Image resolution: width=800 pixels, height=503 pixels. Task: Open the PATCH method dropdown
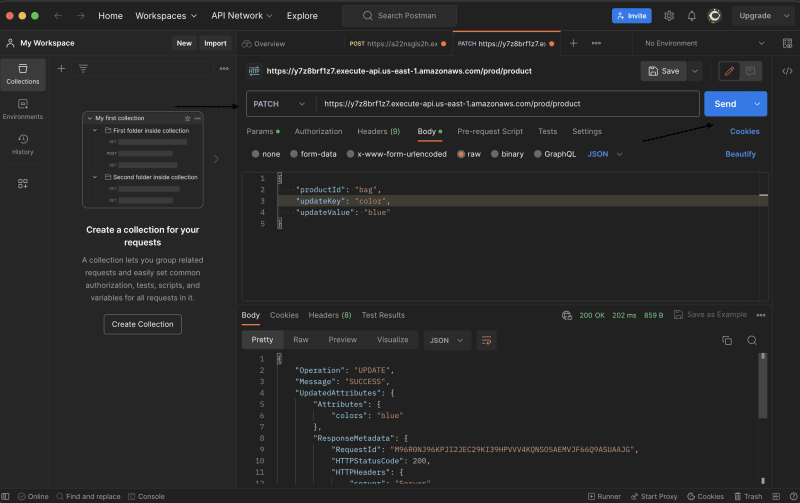280,104
